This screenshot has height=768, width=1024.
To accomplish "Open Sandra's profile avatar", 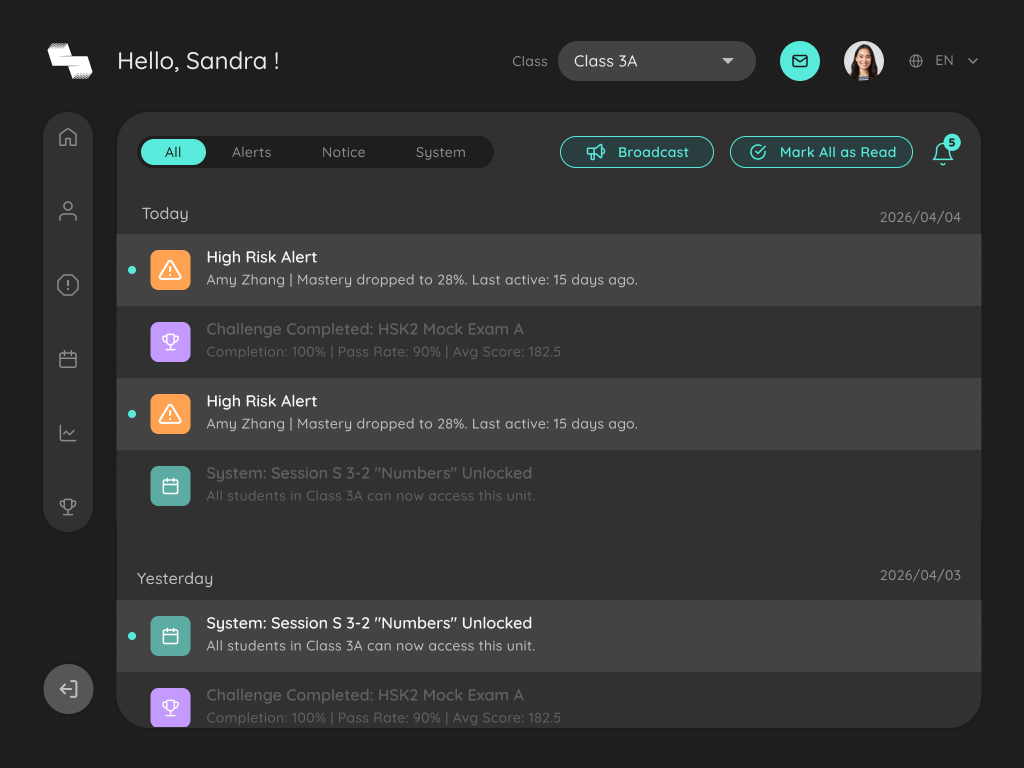I will (863, 61).
